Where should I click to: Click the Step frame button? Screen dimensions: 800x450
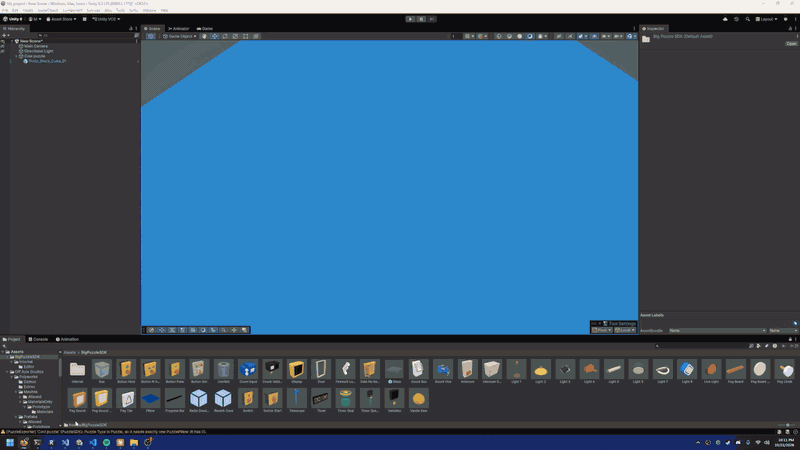[x=432, y=19]
